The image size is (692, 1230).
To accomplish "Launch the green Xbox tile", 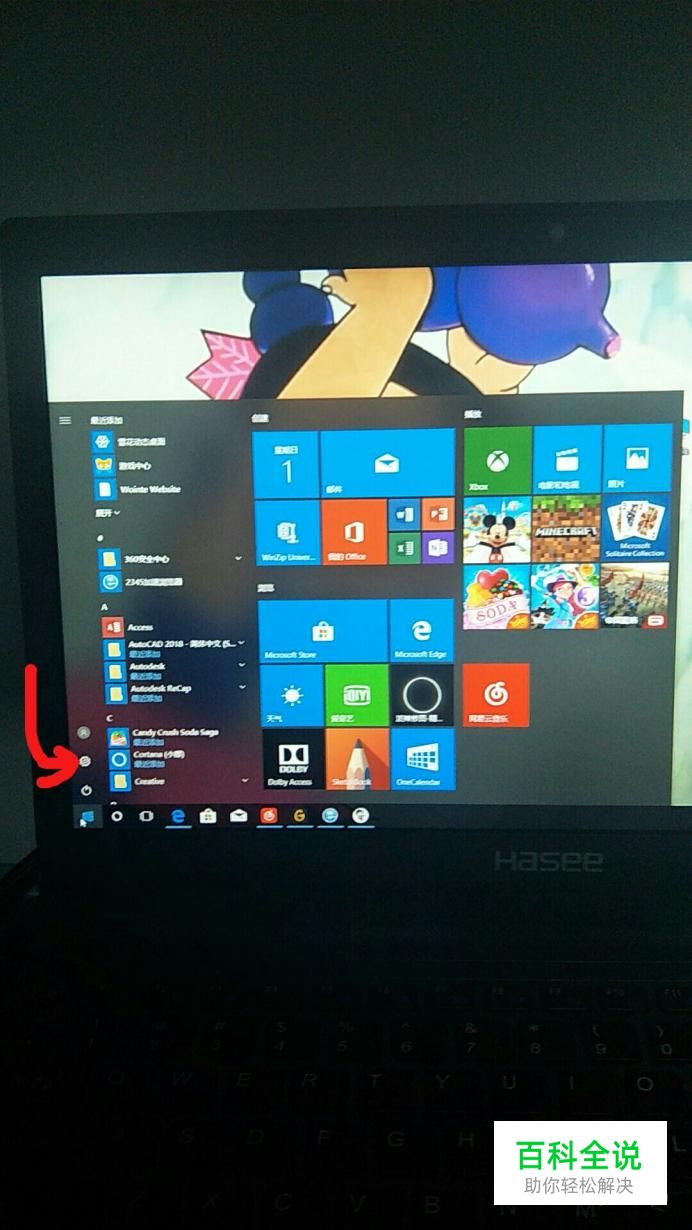I will (497, 460).
